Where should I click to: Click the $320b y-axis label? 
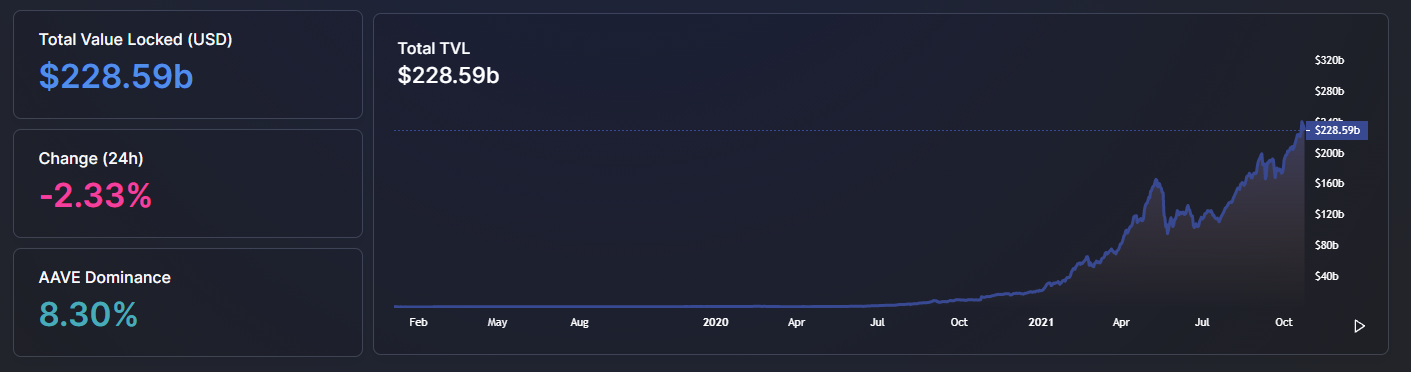(1329, 60)
